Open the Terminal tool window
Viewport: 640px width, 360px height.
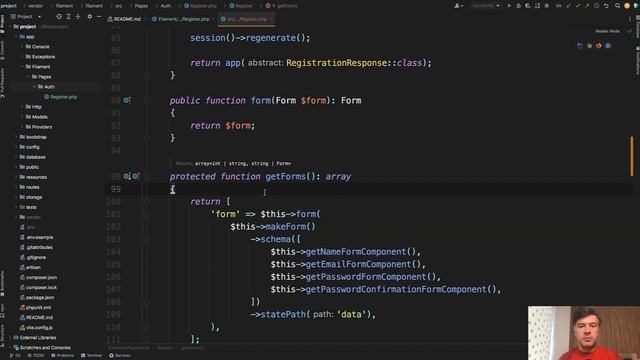click(91, 356)
